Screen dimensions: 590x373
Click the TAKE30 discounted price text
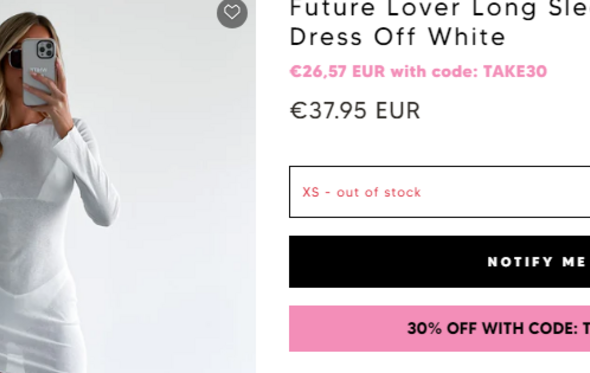pyautogui.click(x=418, y=72)
